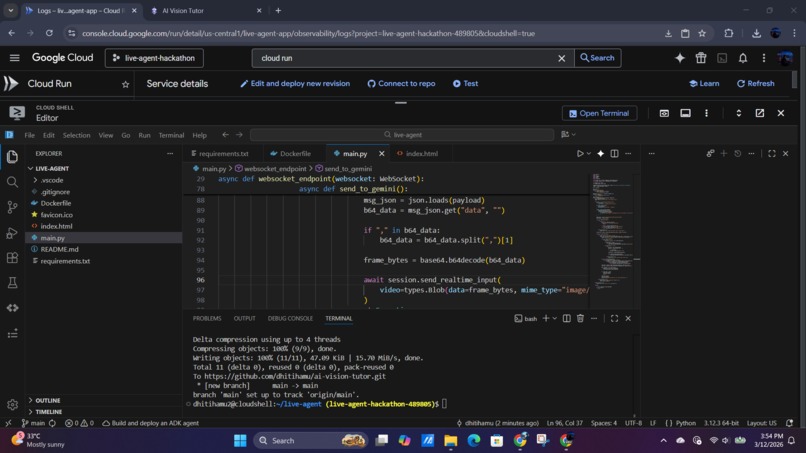The width and height of the screenshot is (806, 453).
Task: Switch to the AI Vision Tutor browser tab
Action: pos(206,10)
